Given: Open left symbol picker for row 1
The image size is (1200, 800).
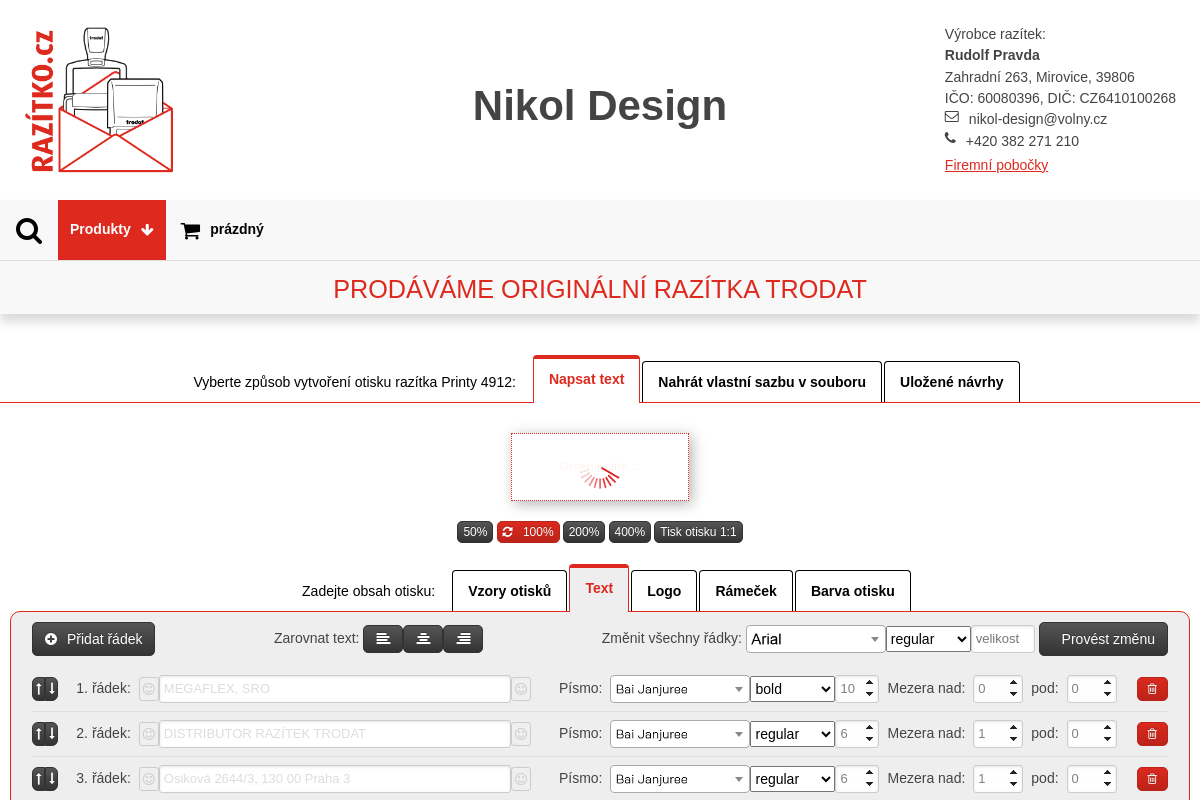Looking at the screenshot, I should [x=149, y=688].
